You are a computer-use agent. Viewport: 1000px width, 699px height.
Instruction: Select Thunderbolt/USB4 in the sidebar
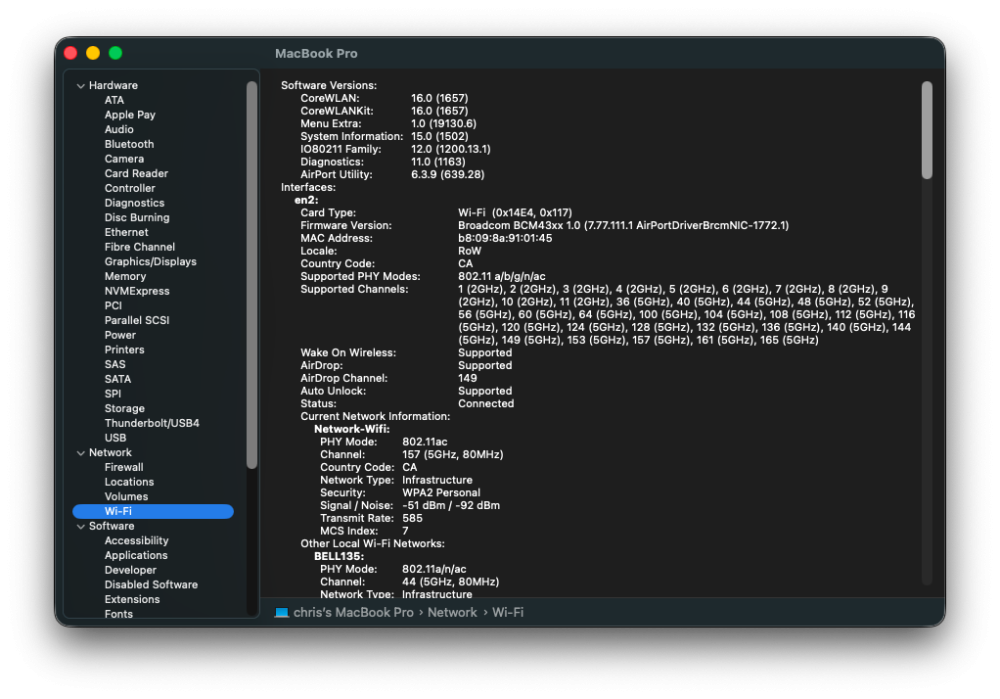click(x=152, y=423)
